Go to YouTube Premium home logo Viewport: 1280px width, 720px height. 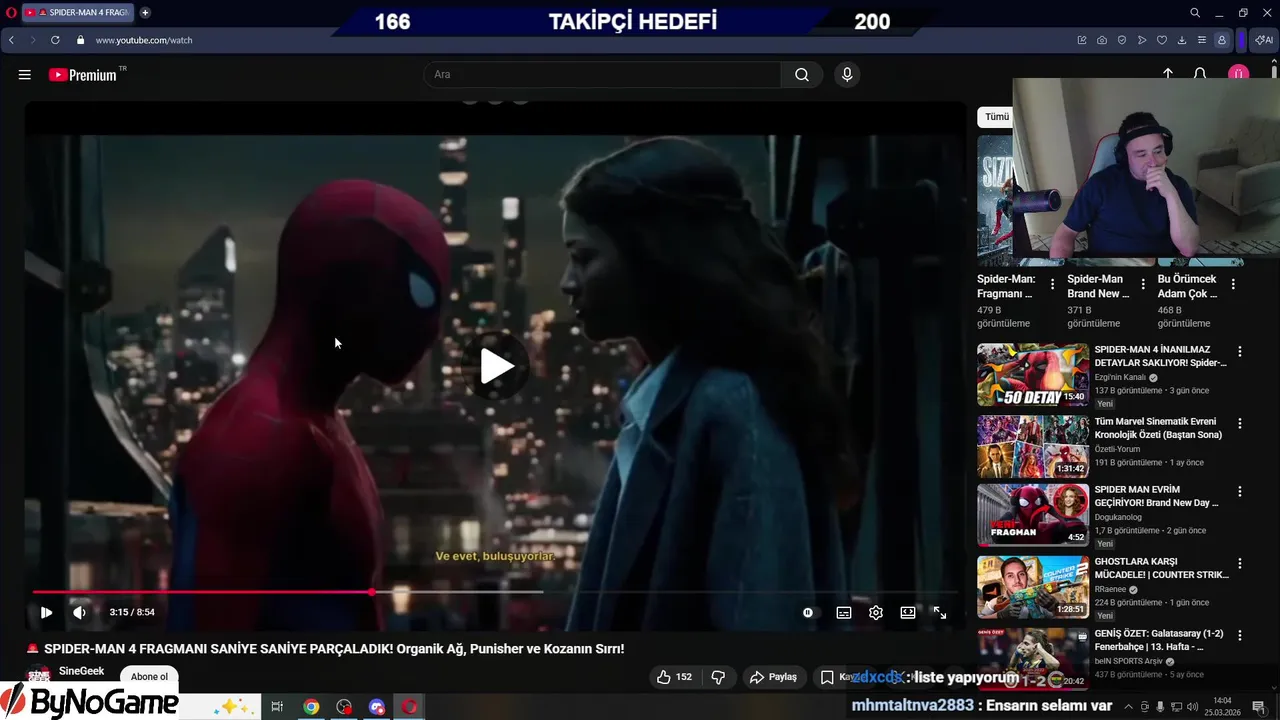[83, 75]
